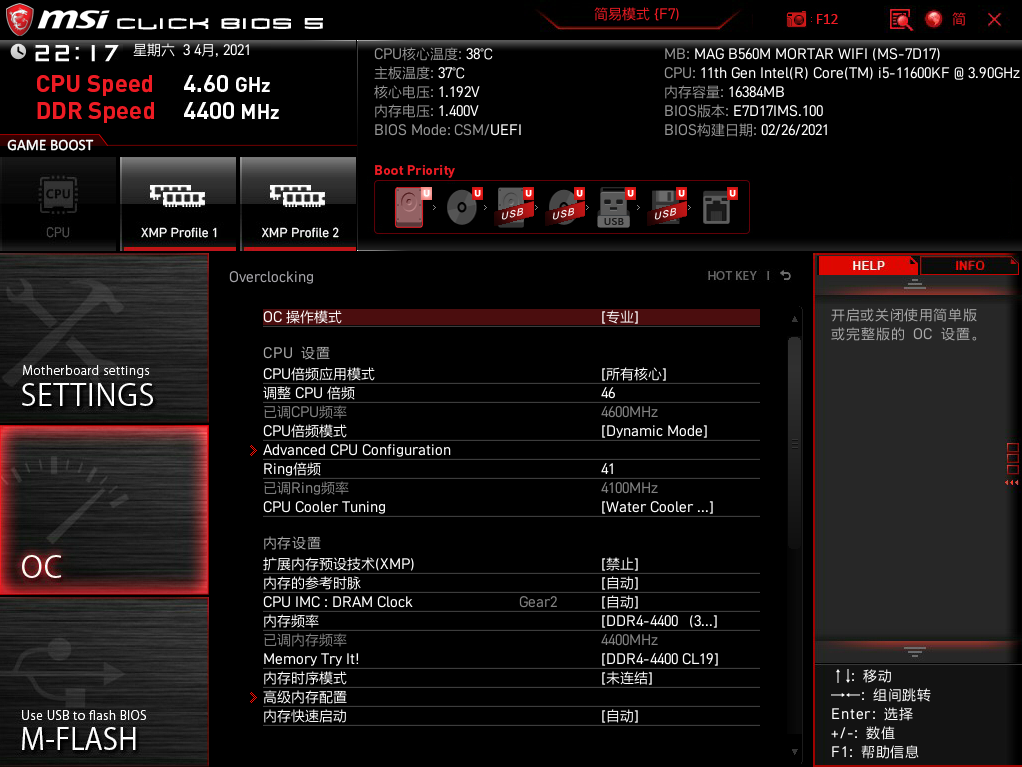This screenshot has width=1022, height=767.
Task: Go back using the return arrow icon
Action: click(786, 276)
